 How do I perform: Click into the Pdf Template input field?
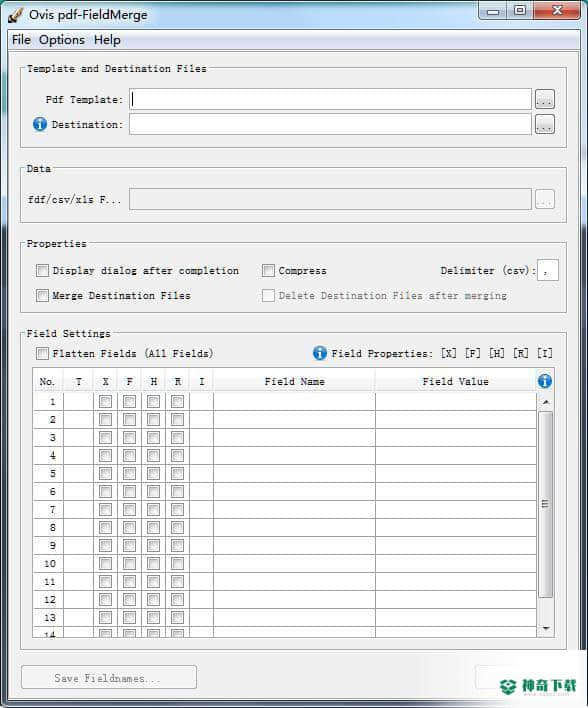tap(330, 99)
